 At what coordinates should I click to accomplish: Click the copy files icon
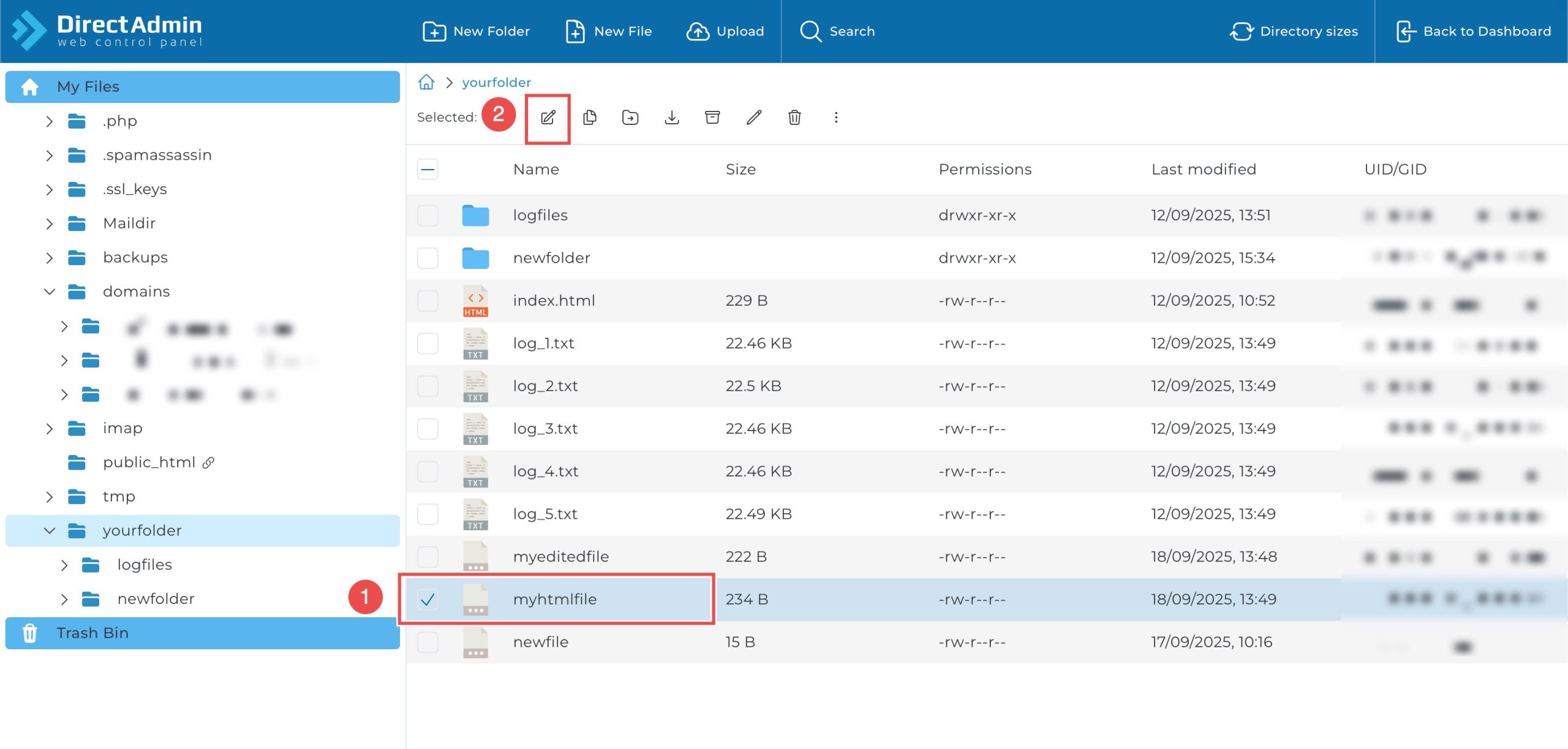(589, 118)
